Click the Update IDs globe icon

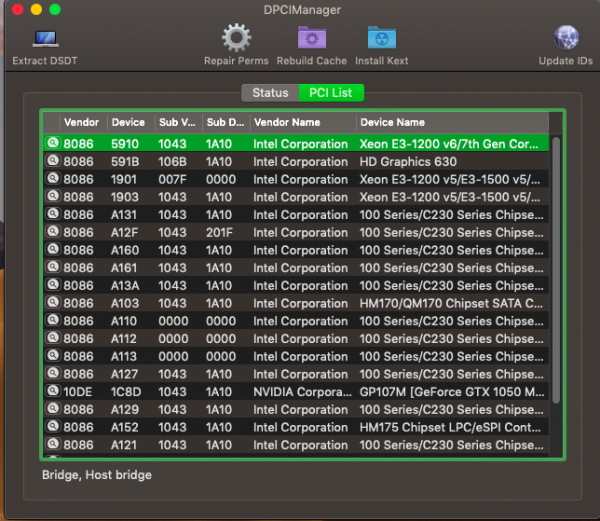[566, 39]
